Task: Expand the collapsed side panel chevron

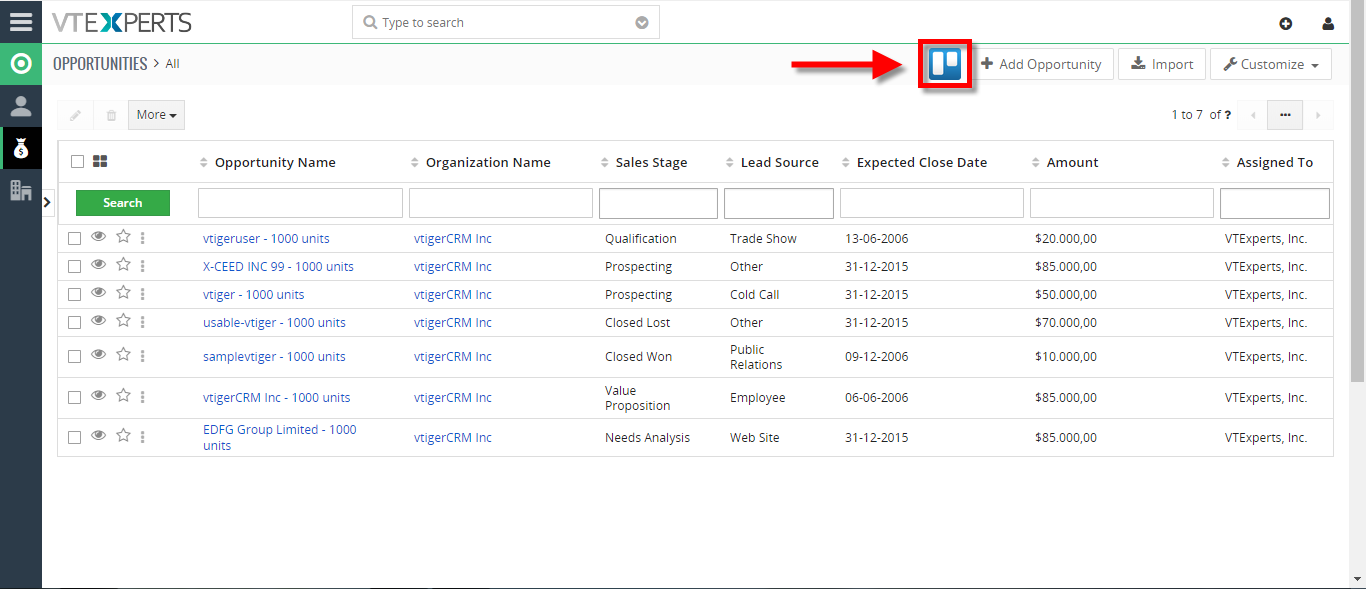Action: pyautogui.click(x=48, y=203)
